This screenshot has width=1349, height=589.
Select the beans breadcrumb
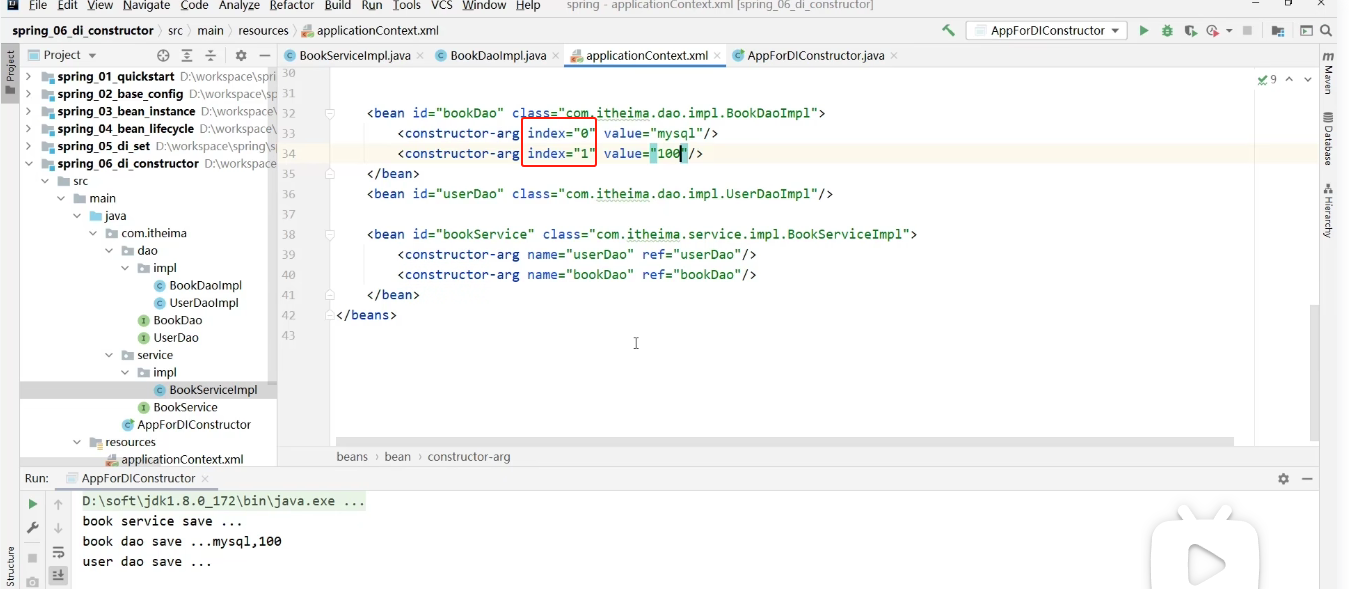click(352, 457)
